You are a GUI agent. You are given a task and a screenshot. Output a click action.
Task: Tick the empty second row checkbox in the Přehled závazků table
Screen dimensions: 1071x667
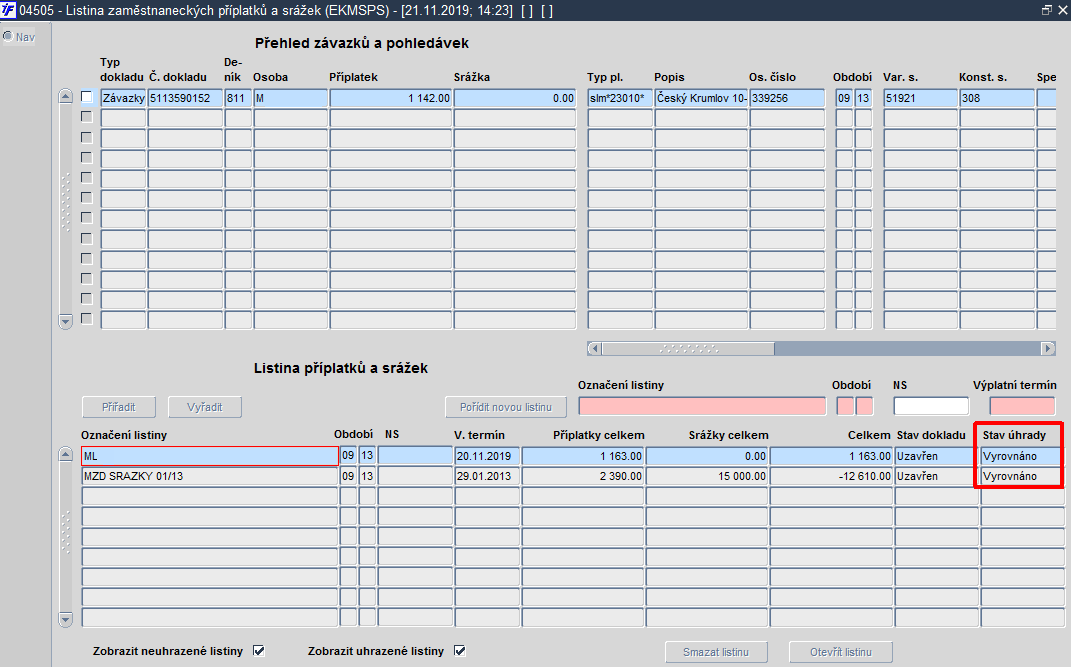[87, 117]
